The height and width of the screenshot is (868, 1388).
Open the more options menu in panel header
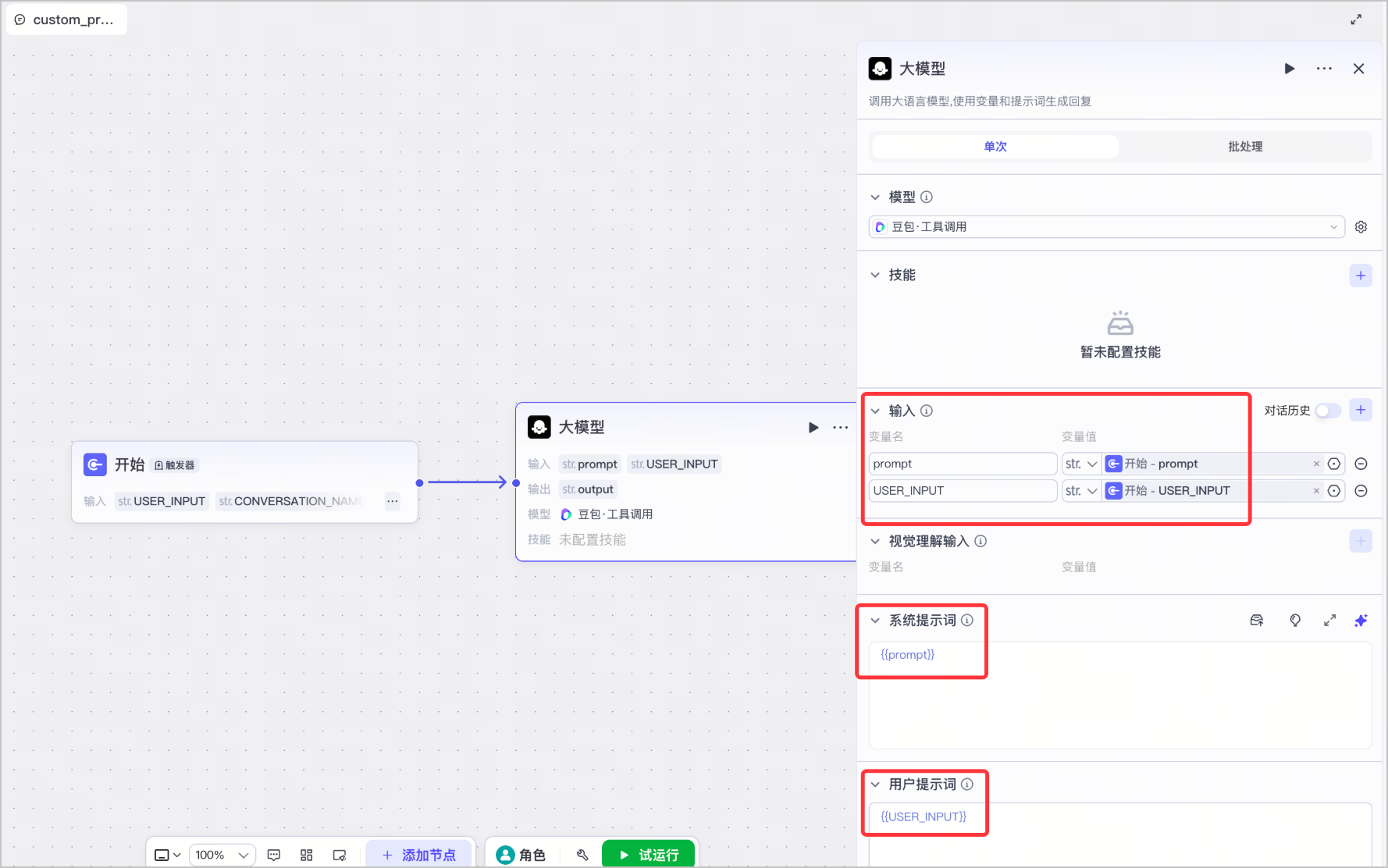[x=1324, y=69]
